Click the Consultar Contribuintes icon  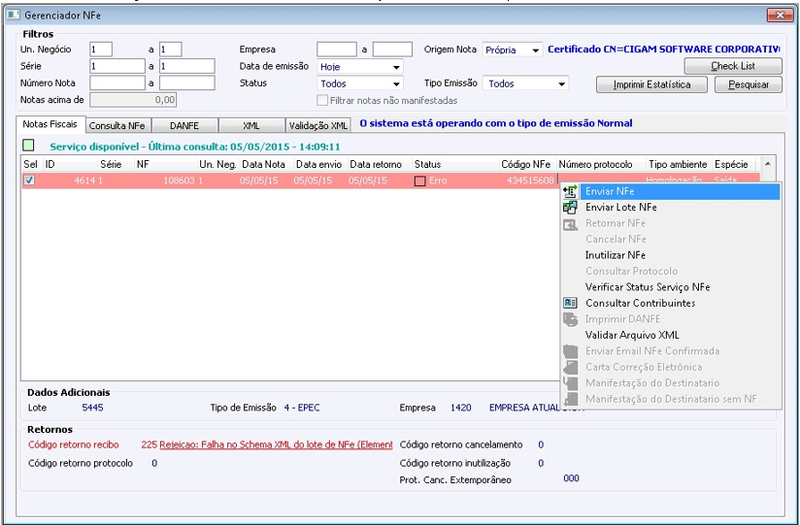(569, 303)
